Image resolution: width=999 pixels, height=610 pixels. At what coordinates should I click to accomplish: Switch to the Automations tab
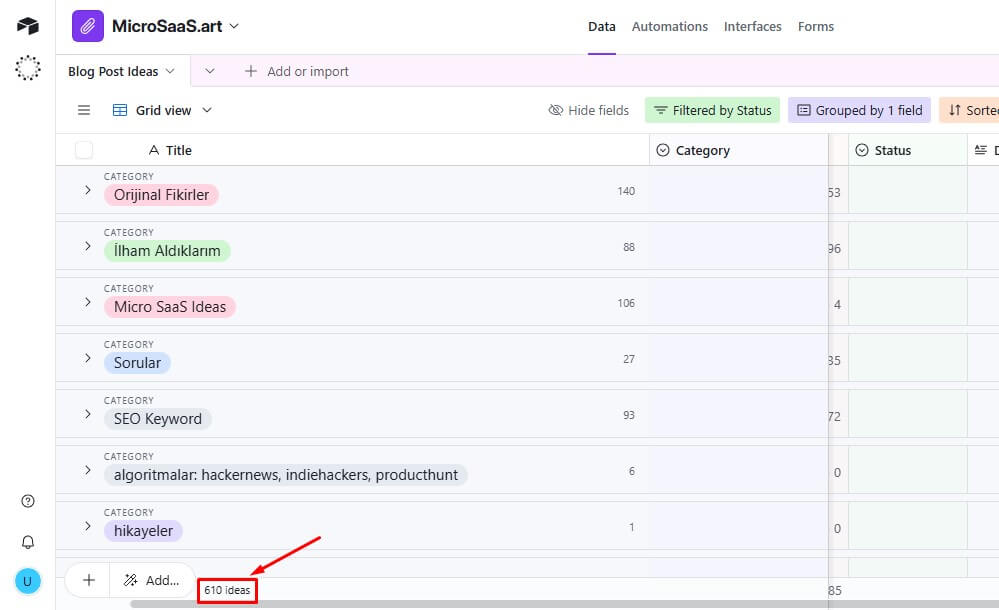tap(669, 27)
